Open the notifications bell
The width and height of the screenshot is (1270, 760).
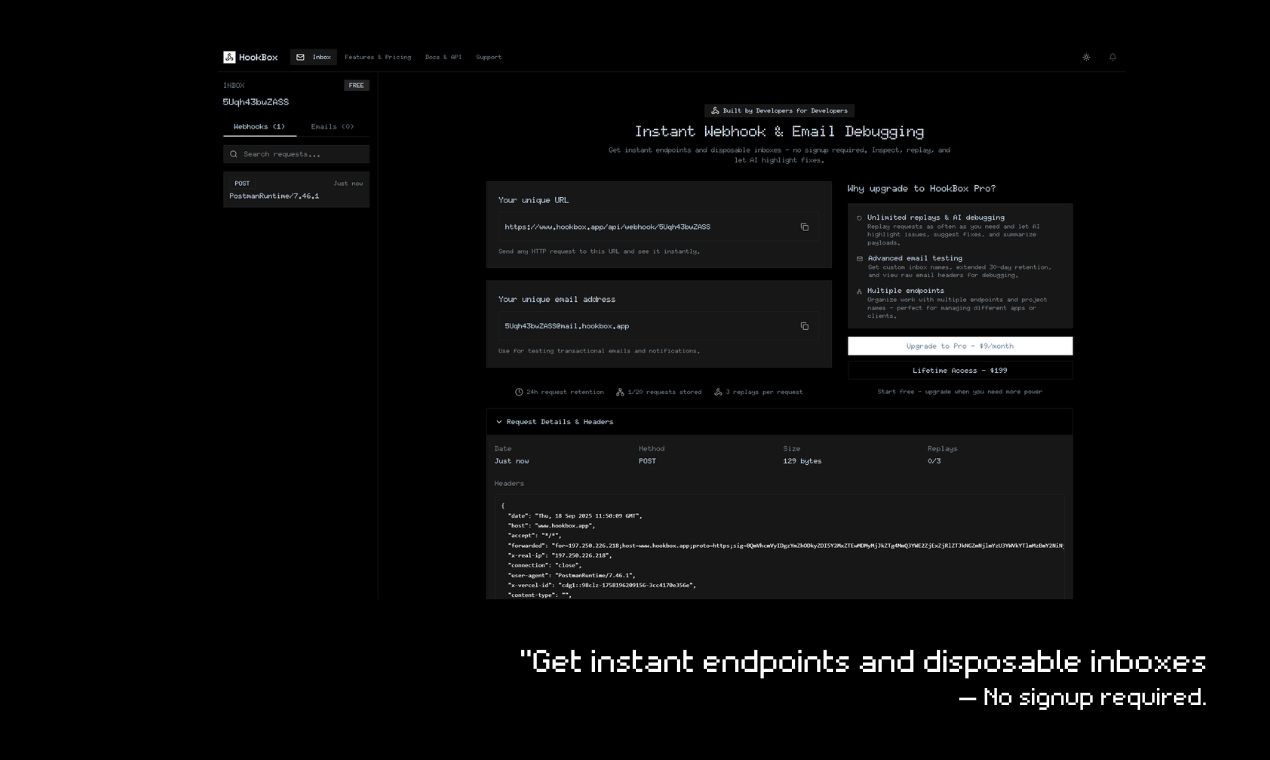pos(1112,57)
